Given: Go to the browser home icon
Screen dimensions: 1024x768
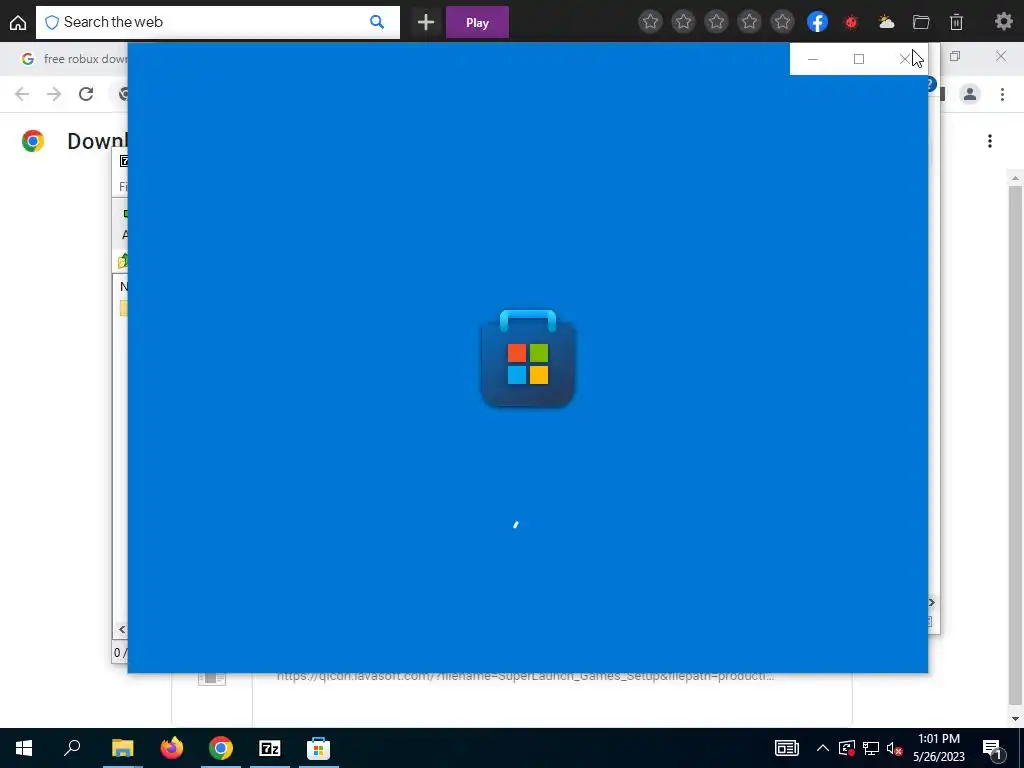Looking at the screenshot, I should pos(18,22).
